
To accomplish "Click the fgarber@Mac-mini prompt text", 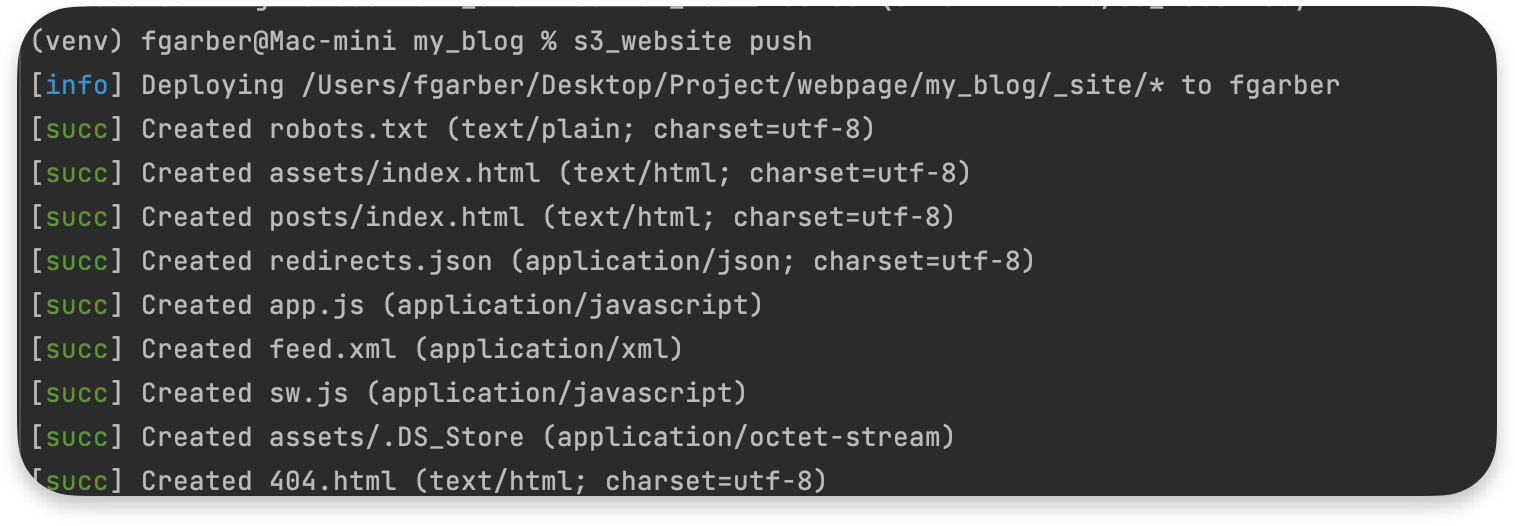I will point(269,42).
